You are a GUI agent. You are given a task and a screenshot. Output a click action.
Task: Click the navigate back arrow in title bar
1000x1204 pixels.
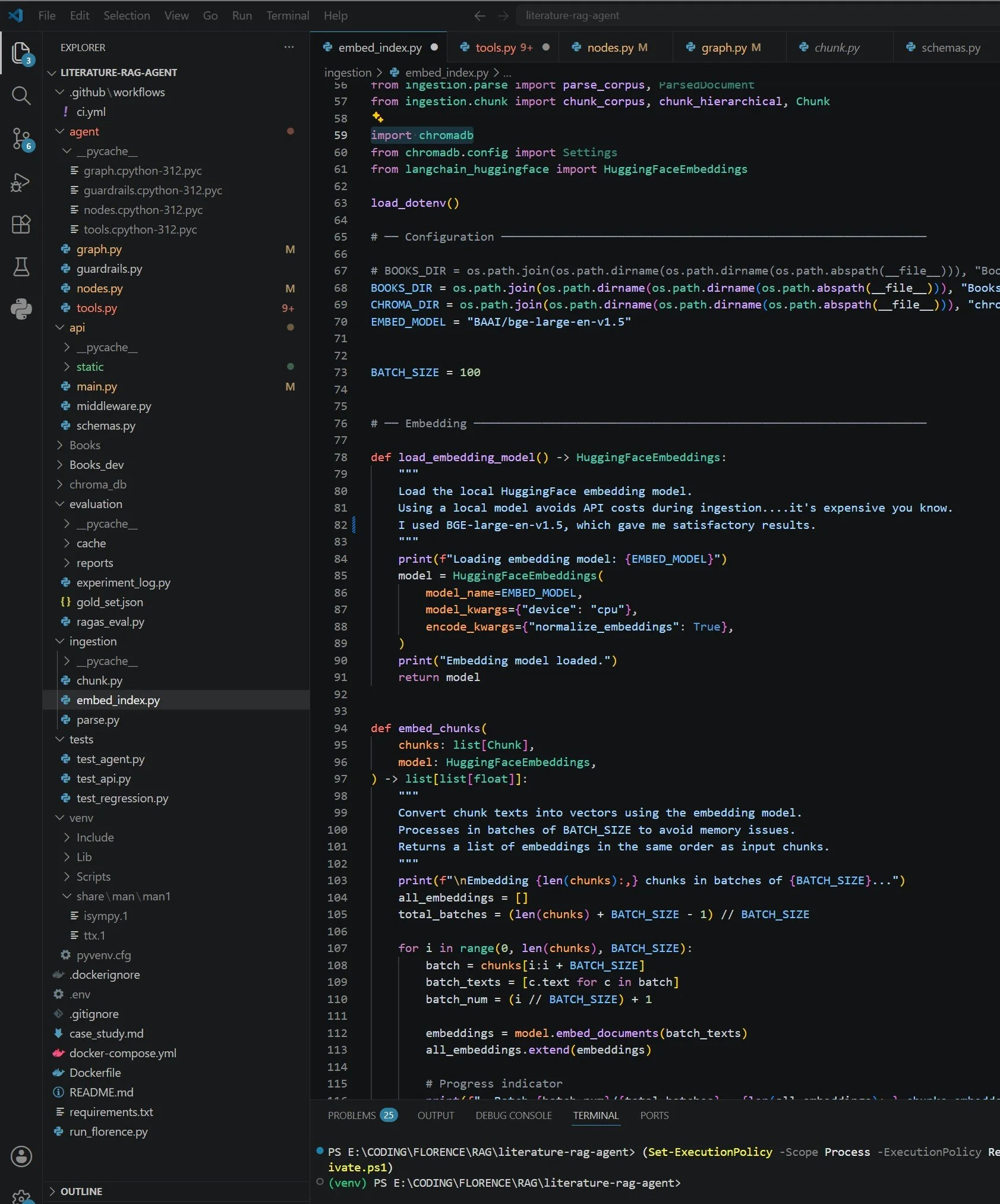tap(480, 16)
